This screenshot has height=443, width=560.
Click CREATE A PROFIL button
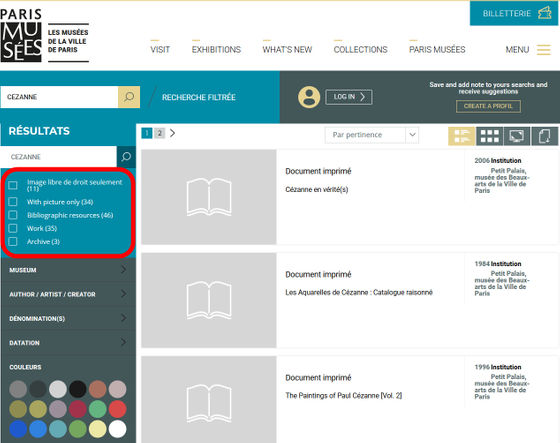click(488, 106)
